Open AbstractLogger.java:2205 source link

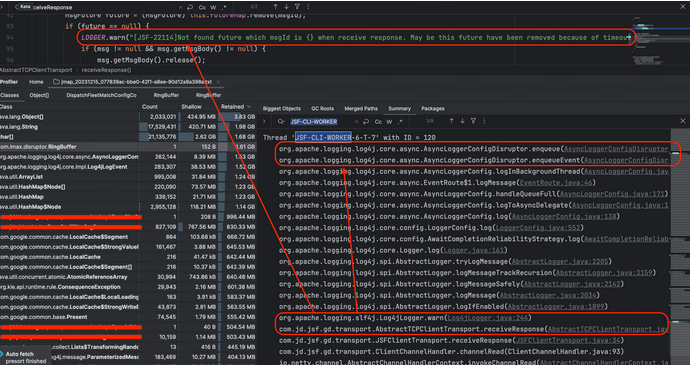tap(560, 262)
